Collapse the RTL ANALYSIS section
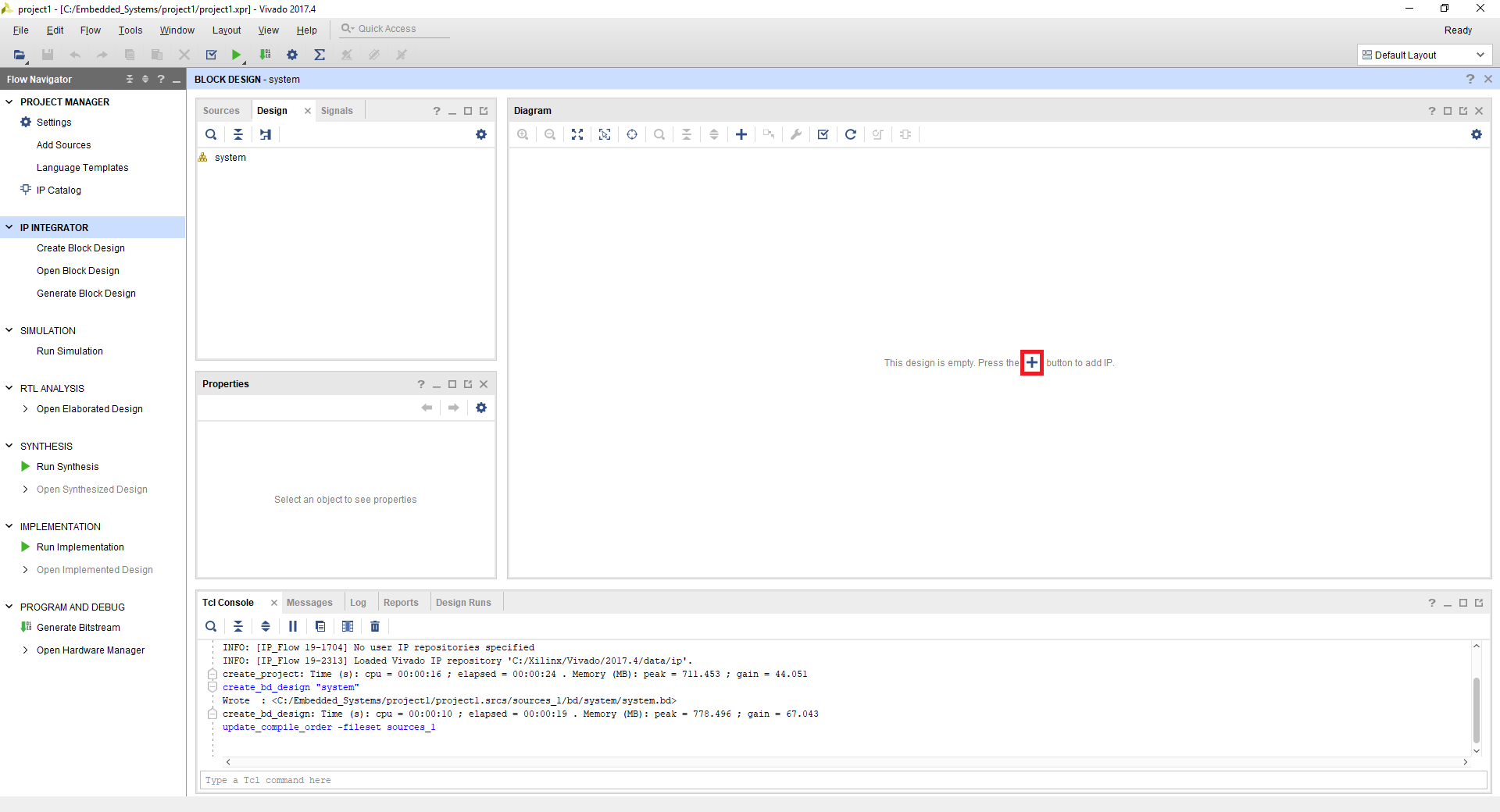The image size is (1500, 812). pos(9,389)
